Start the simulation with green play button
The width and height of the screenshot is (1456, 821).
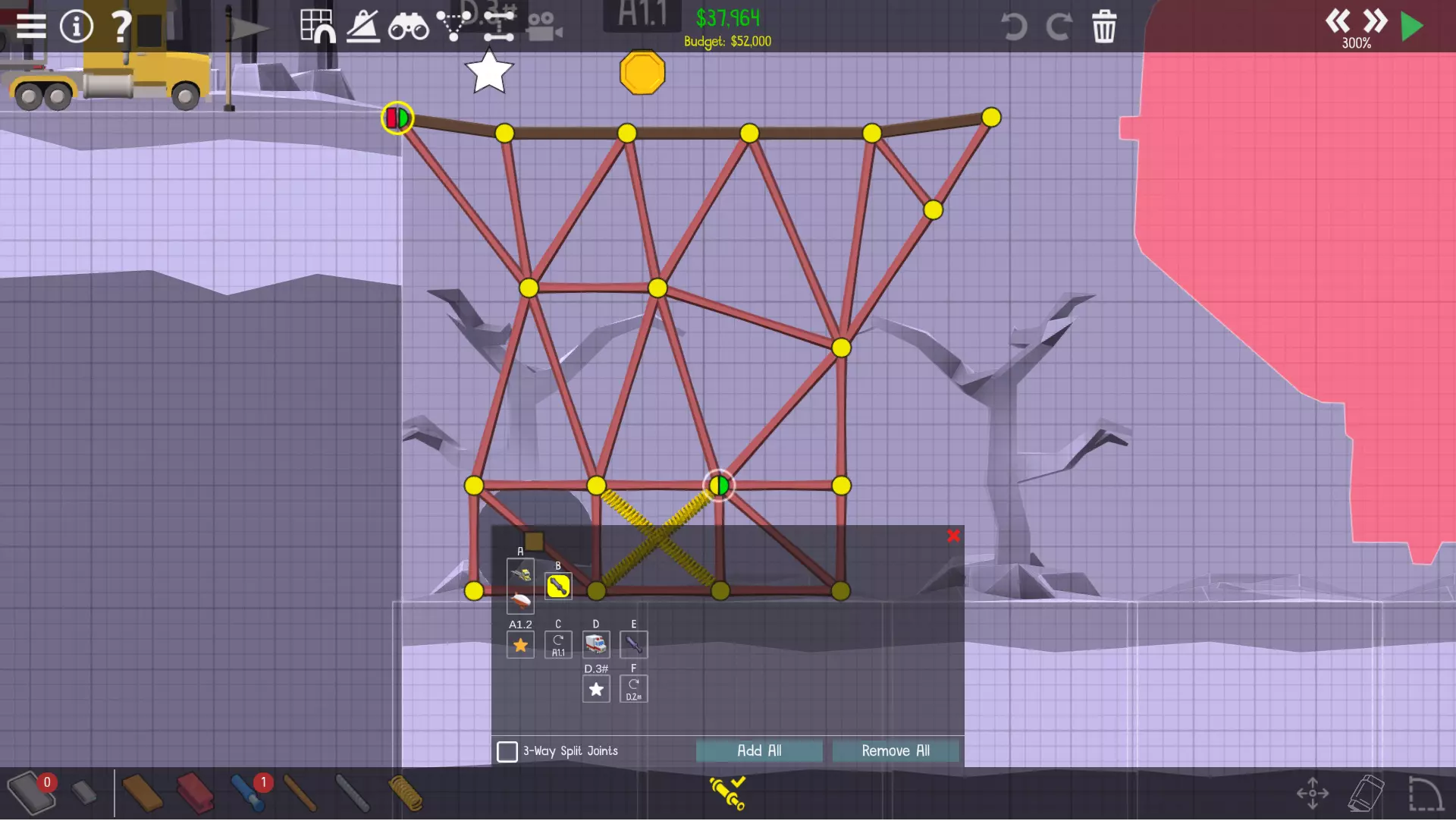(1411, 27)
